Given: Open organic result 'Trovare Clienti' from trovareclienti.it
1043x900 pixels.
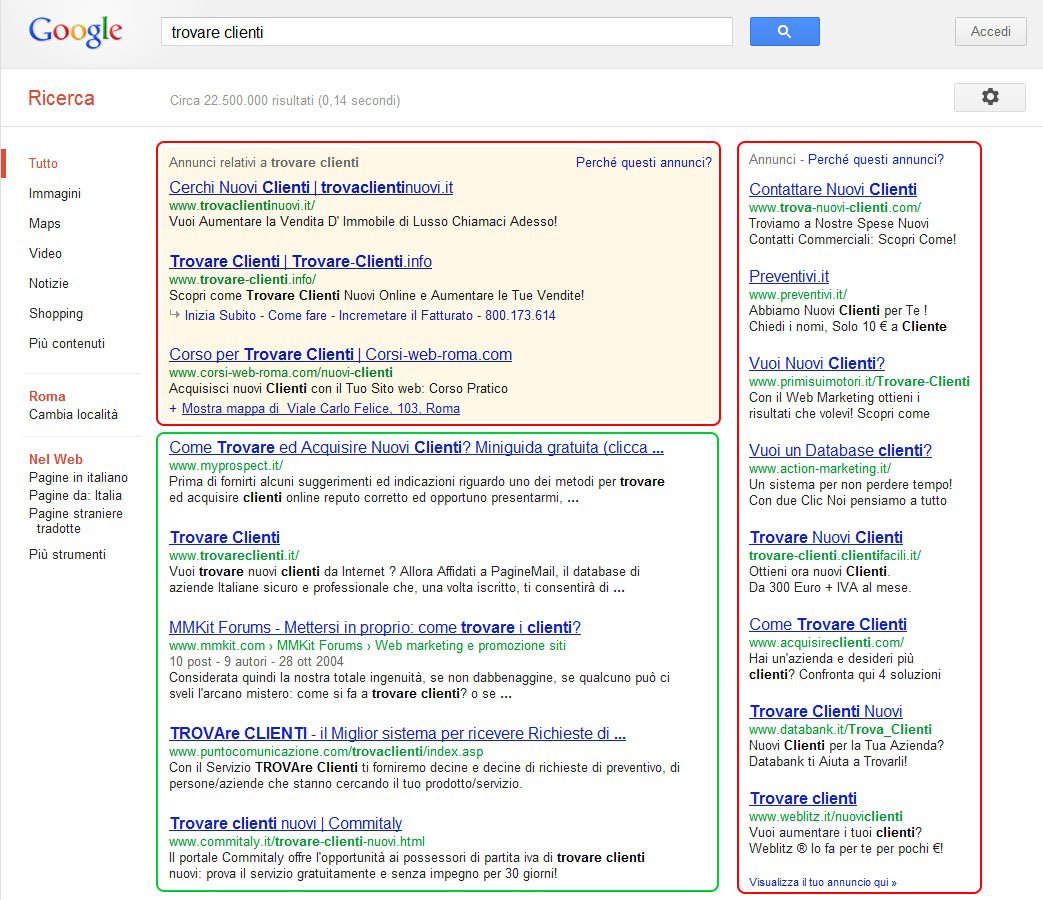Looking at the screenshot, I should 225,537.
